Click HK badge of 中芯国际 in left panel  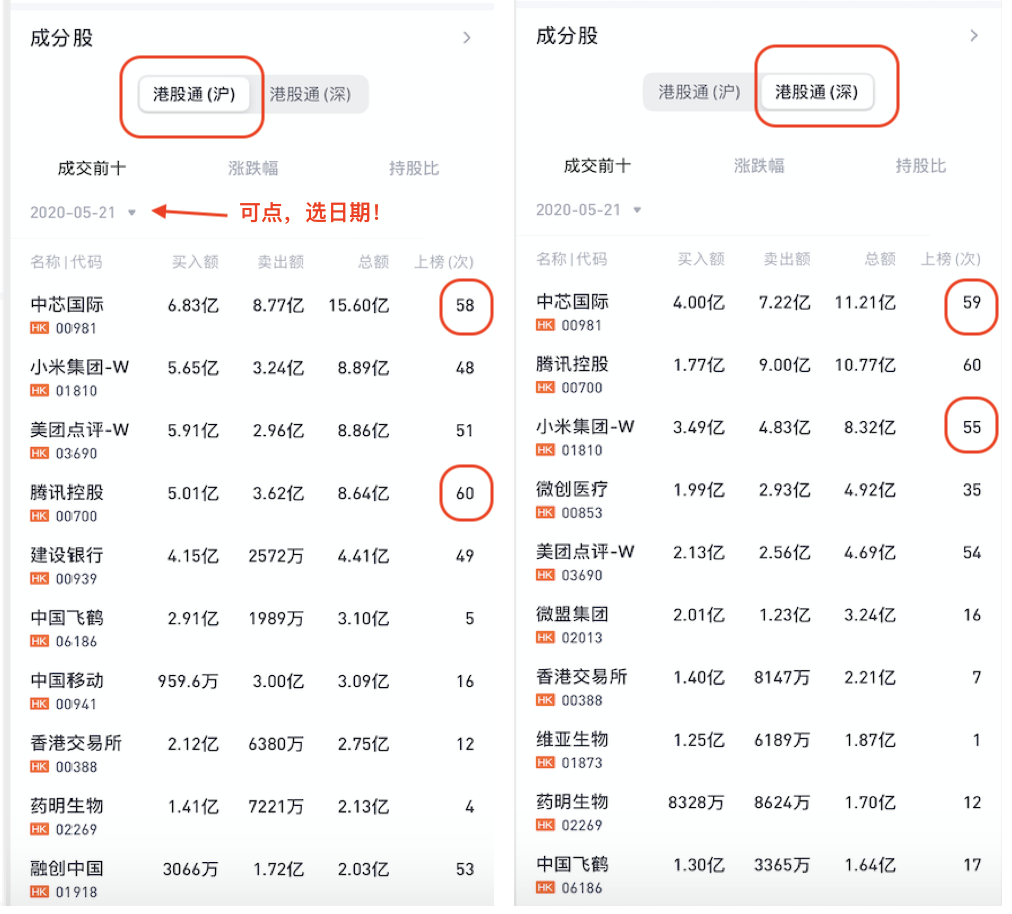click(x=39, y=328)
